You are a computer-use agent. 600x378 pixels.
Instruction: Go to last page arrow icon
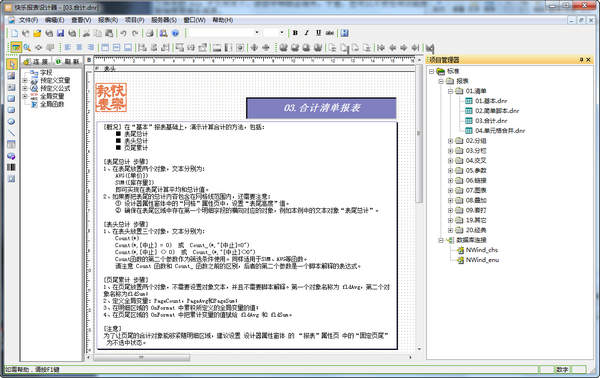pyautogui.click(x=415, y=47)
